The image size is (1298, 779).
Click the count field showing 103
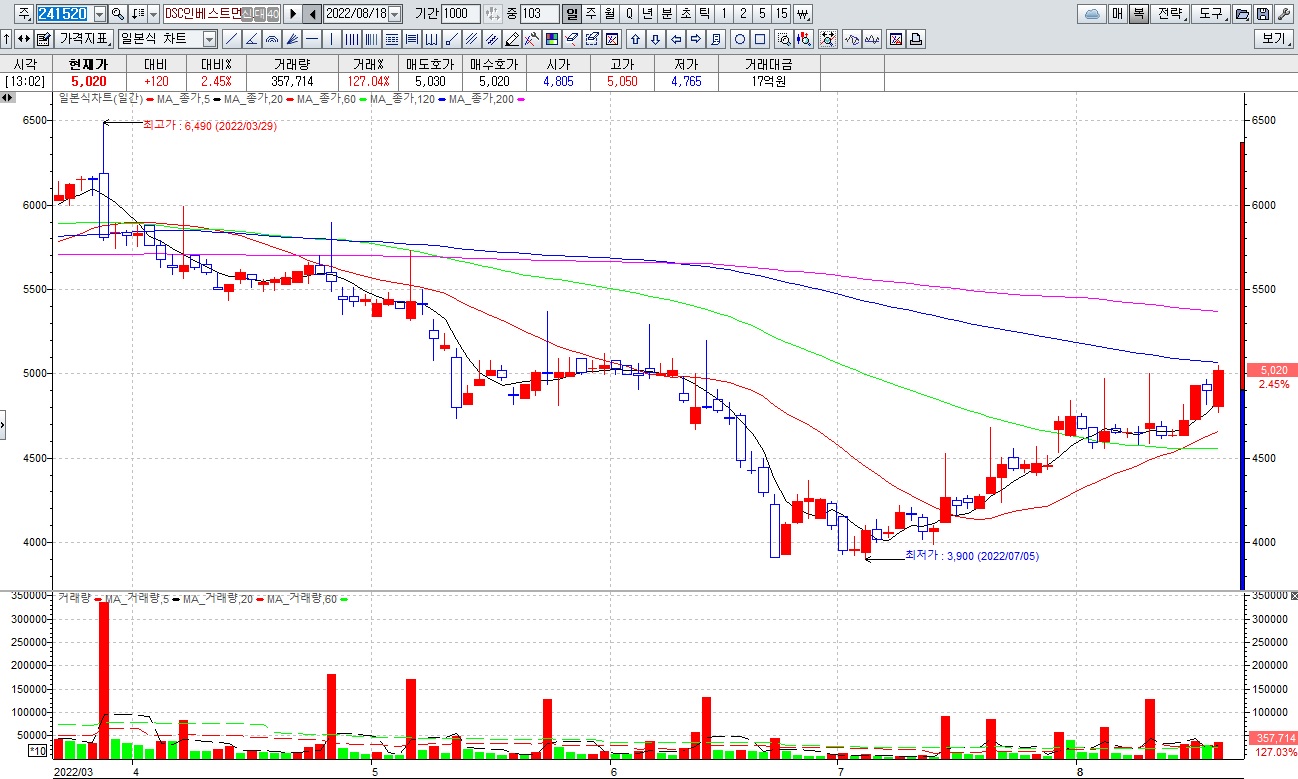coord(539,14)
